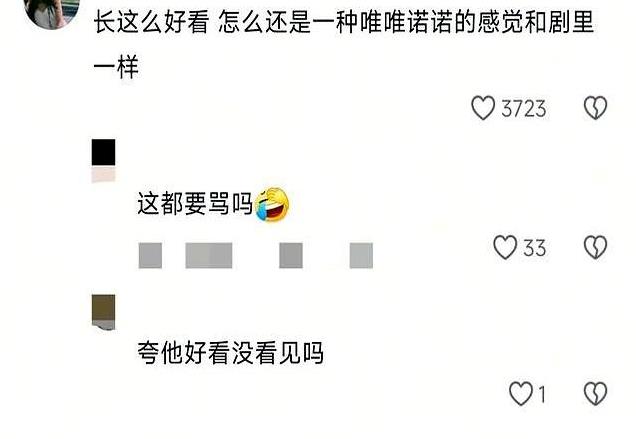
Task: Open the top commenter's round avatar
Action: (x=52, y=12)
